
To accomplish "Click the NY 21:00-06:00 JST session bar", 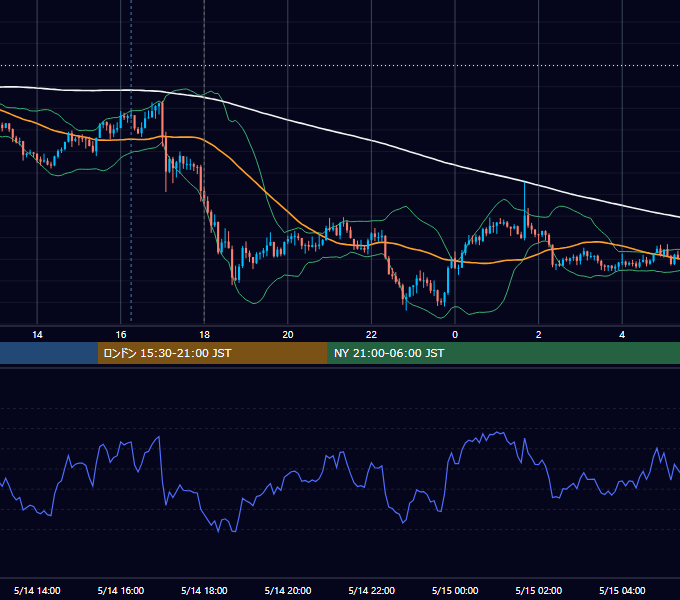I will (503, 353).
